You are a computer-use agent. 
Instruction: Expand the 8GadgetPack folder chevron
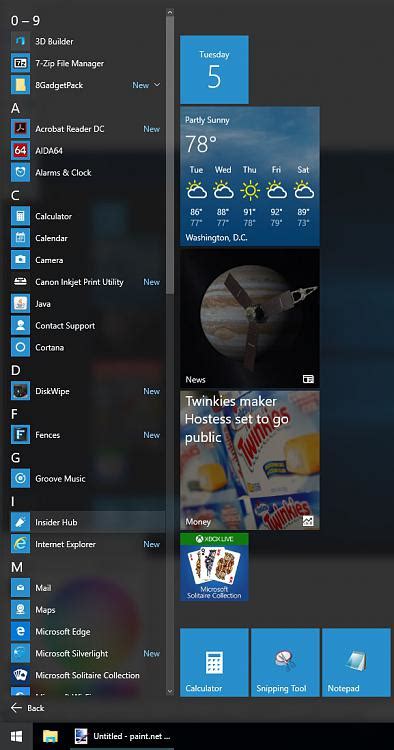157,85
